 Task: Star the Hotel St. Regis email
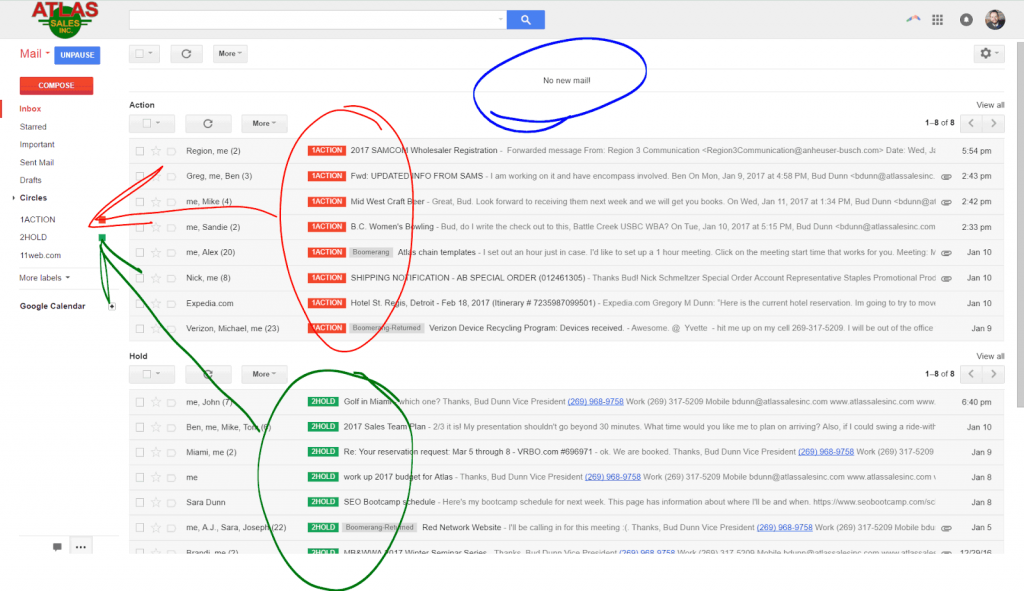coord(155,304)
